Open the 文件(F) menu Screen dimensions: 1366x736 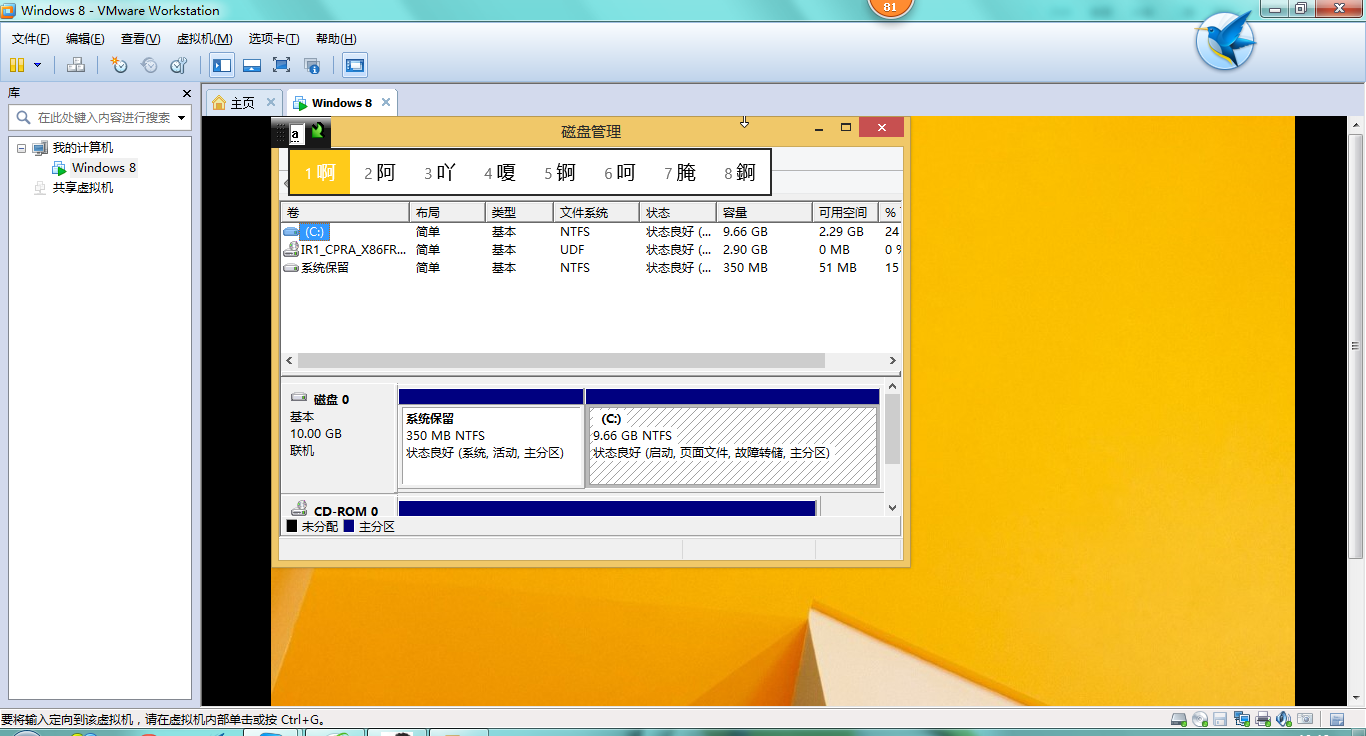pos(31,39)
